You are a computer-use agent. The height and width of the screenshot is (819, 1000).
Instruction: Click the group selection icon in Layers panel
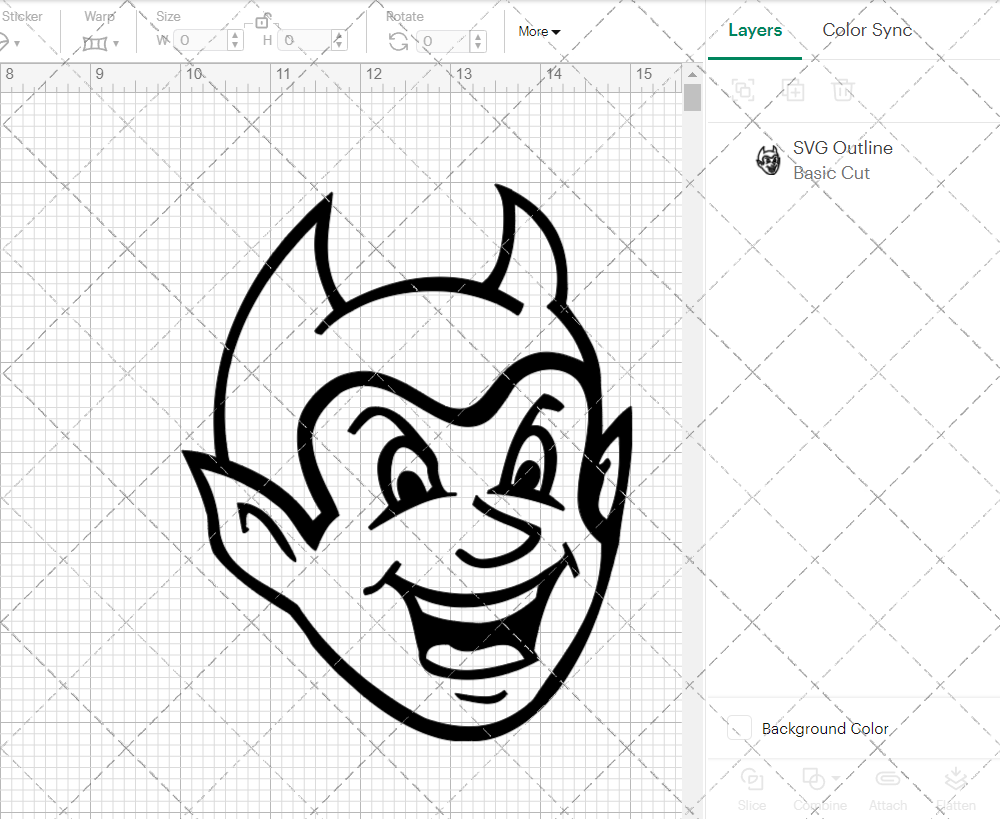pos(743,90)
